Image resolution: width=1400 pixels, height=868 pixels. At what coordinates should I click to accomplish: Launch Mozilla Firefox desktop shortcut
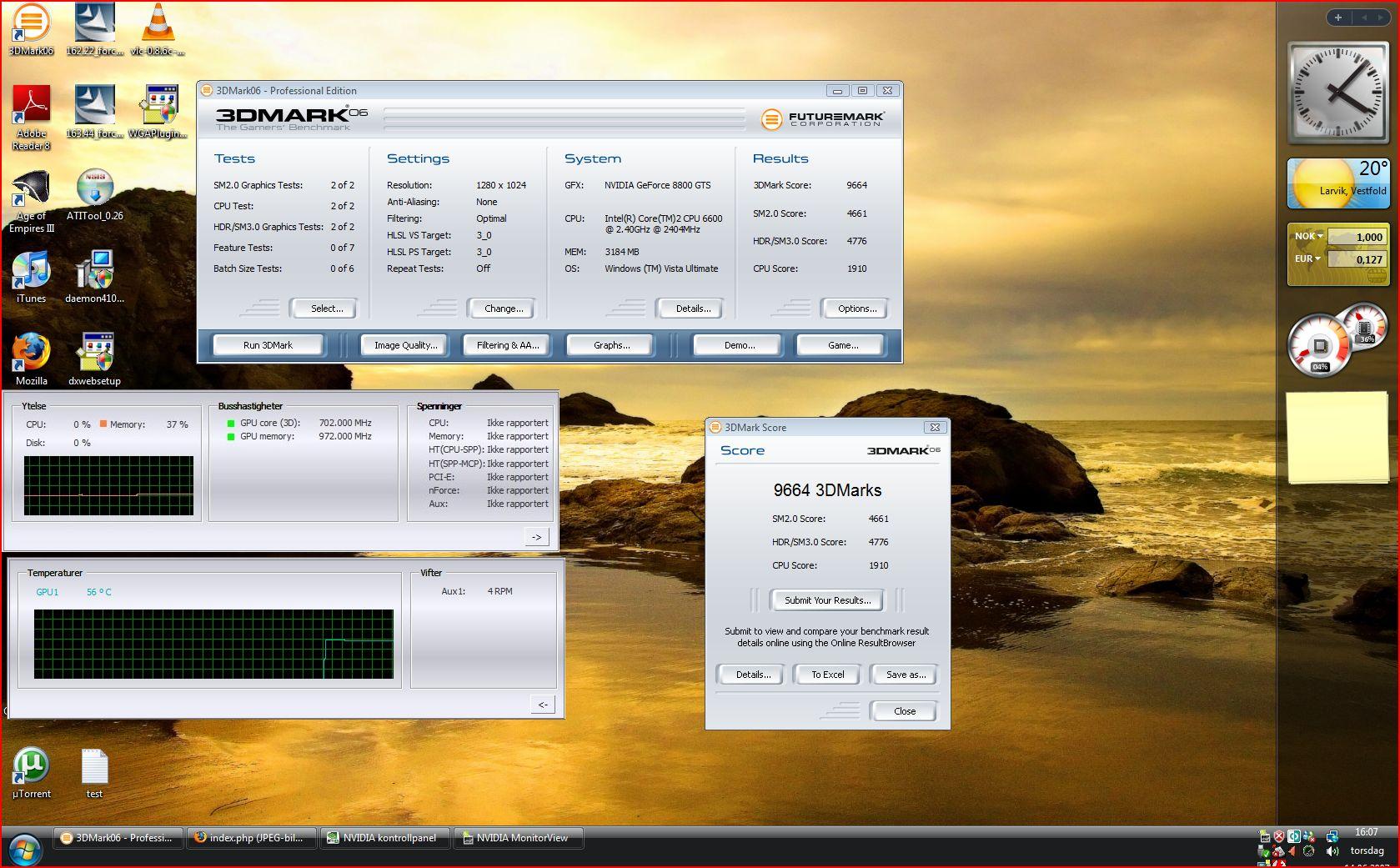coord(32,360)
